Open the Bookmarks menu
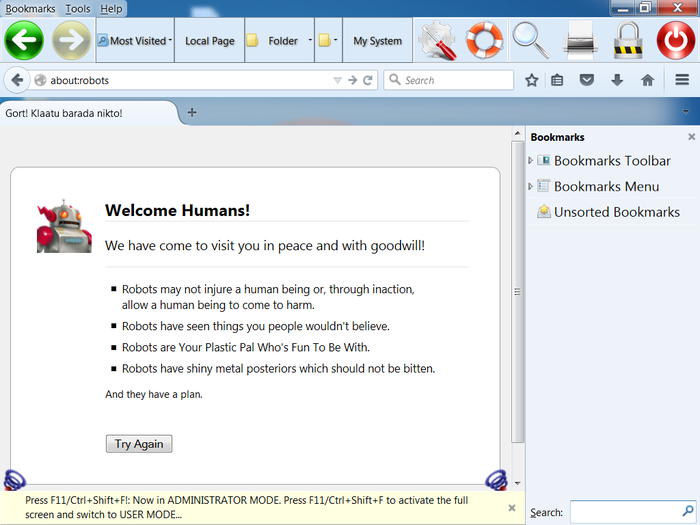Image resolution: width=700 pixels, height=525 pixels. point(30,8)
